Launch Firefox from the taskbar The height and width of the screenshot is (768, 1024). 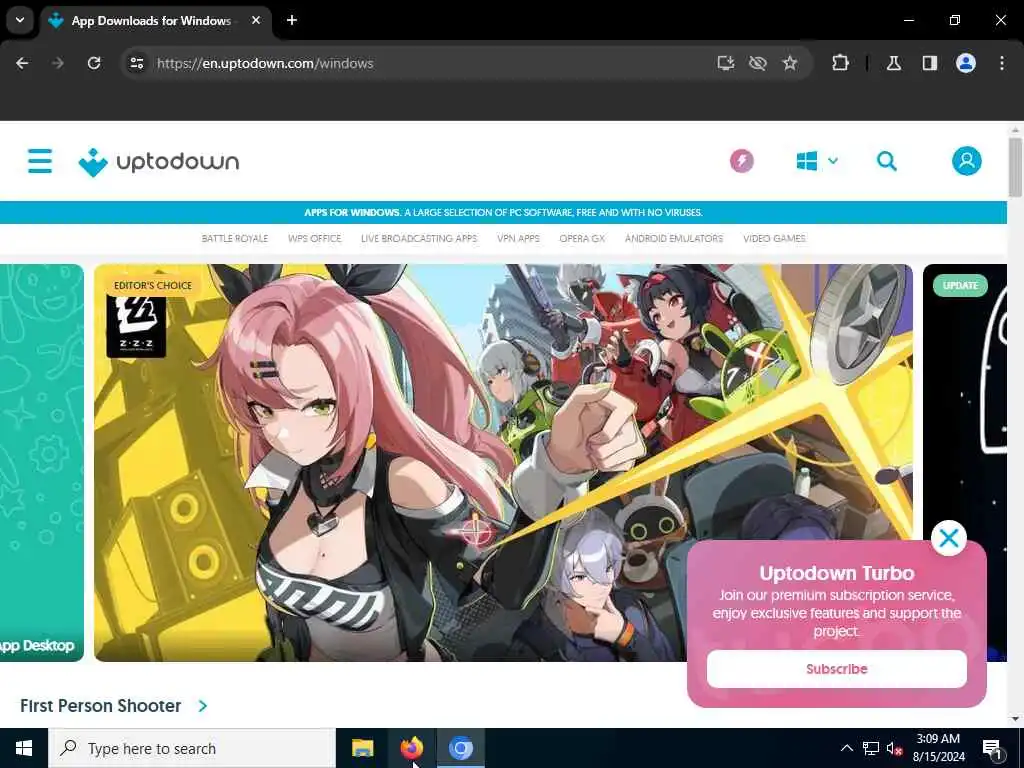tap(411, 748)
